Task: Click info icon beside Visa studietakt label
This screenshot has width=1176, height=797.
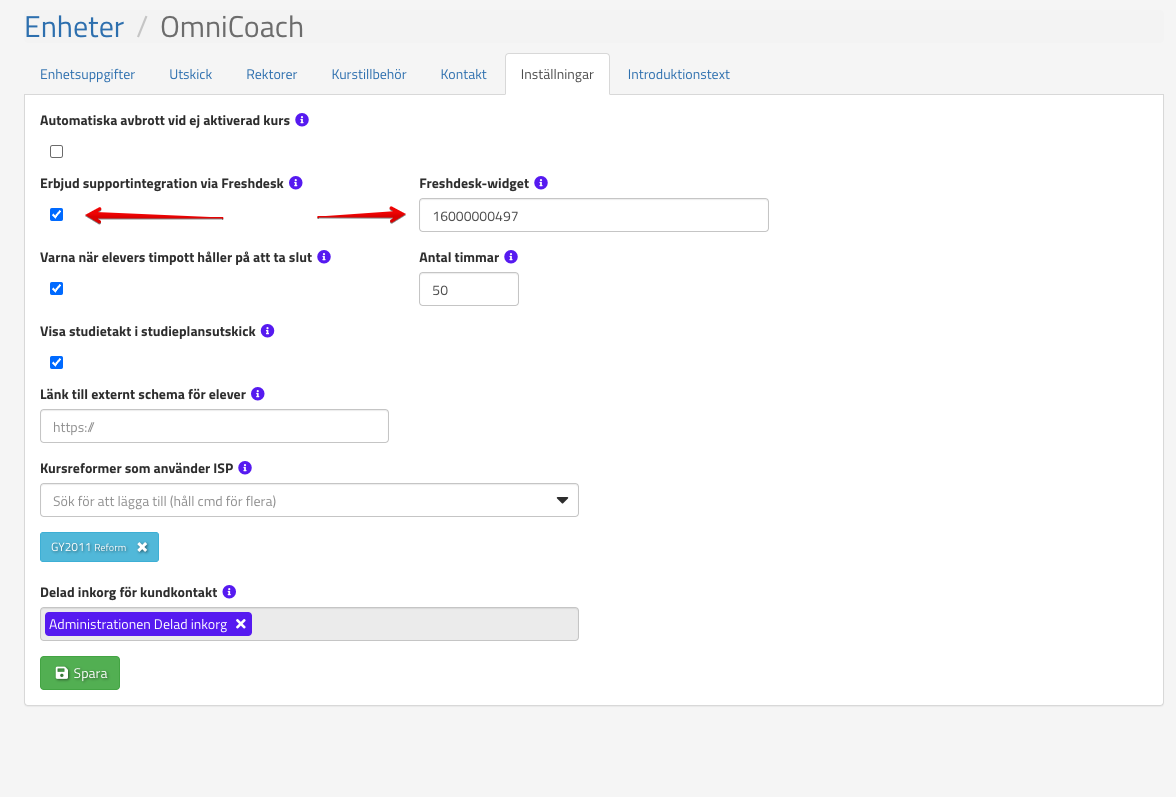Action: pos(267,330)
